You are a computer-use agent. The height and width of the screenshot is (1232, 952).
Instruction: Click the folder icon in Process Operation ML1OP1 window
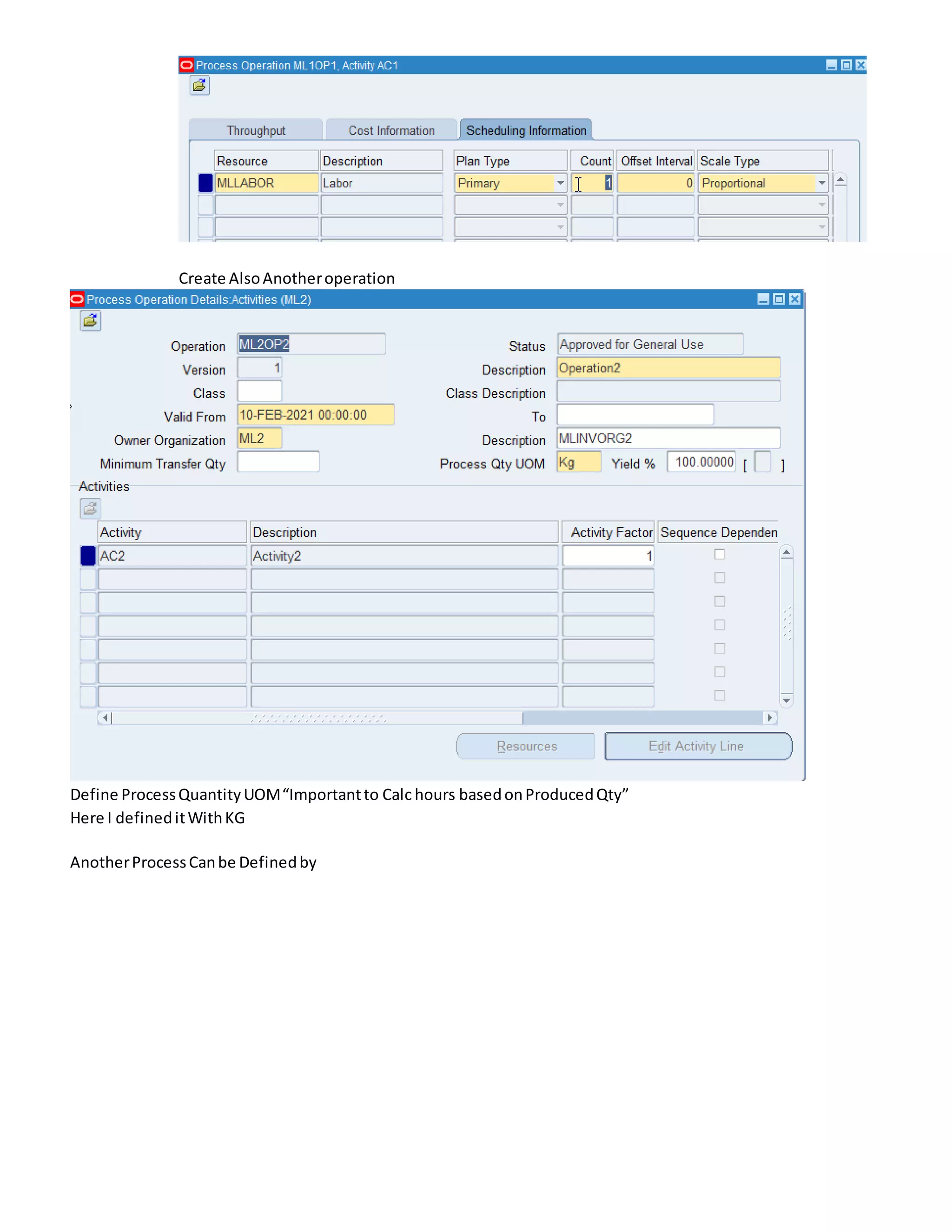click(199, 86)
